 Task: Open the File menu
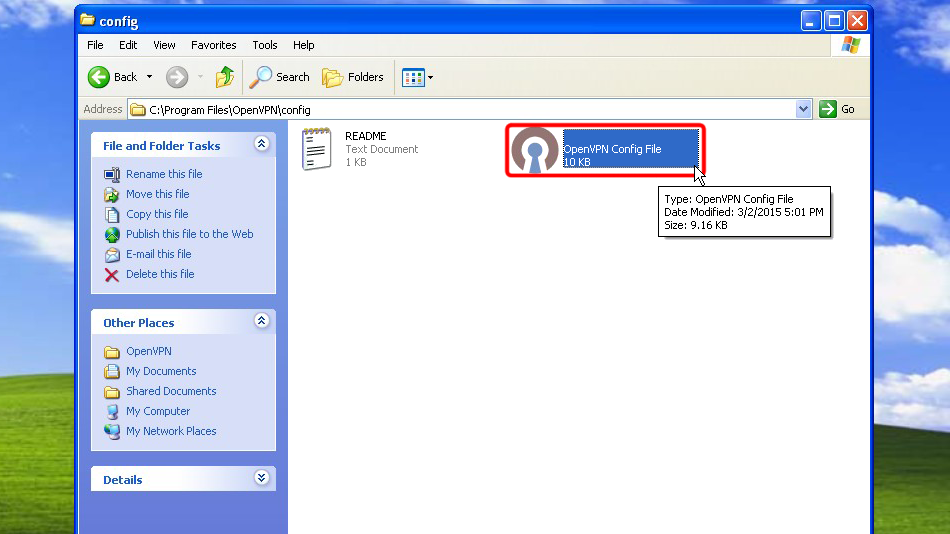pos(95,45)
